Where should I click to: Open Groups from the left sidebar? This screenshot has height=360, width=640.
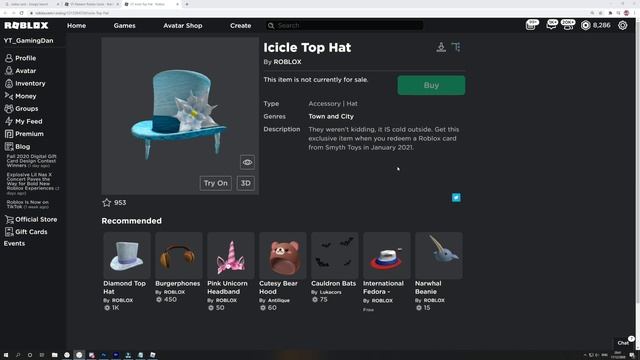click(x=21, y=109)
